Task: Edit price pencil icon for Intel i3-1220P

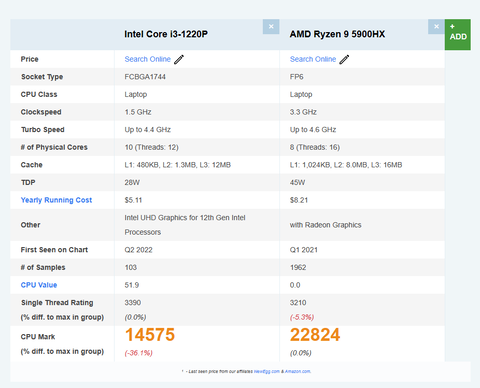Action: pos(179,59)
